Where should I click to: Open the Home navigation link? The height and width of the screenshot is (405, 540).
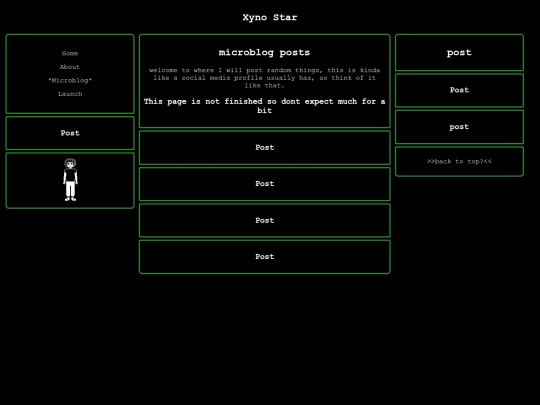pyautogui.click(x=70, y=53)
